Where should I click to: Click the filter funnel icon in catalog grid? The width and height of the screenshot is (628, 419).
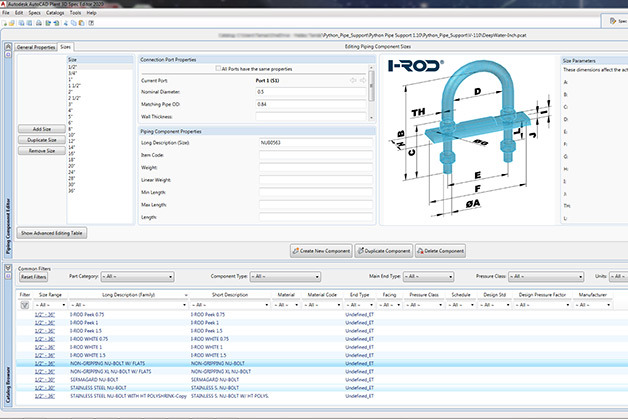pos(25,305)
